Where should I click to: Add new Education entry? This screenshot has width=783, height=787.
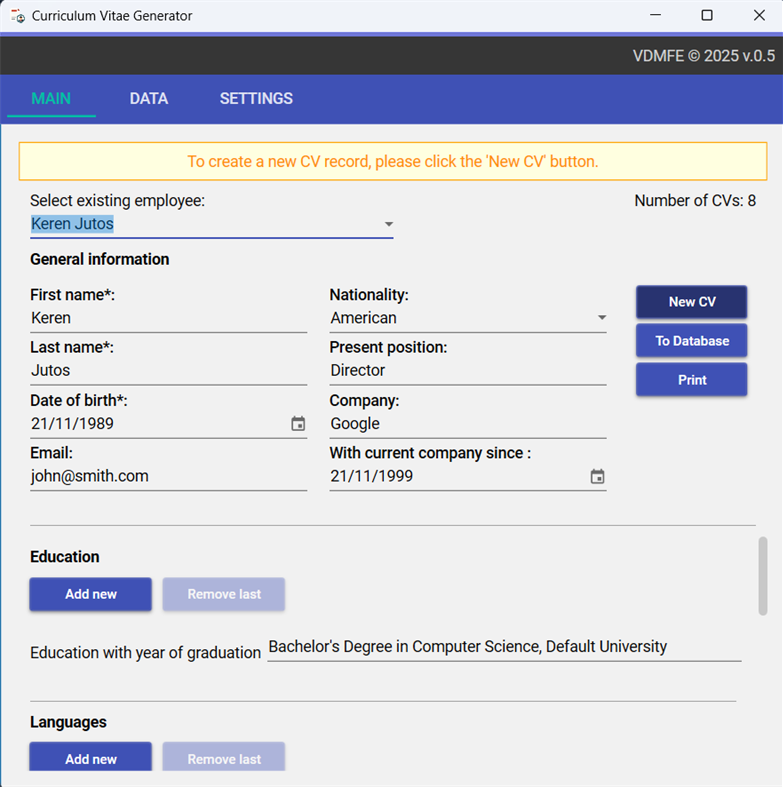(90, 594)
